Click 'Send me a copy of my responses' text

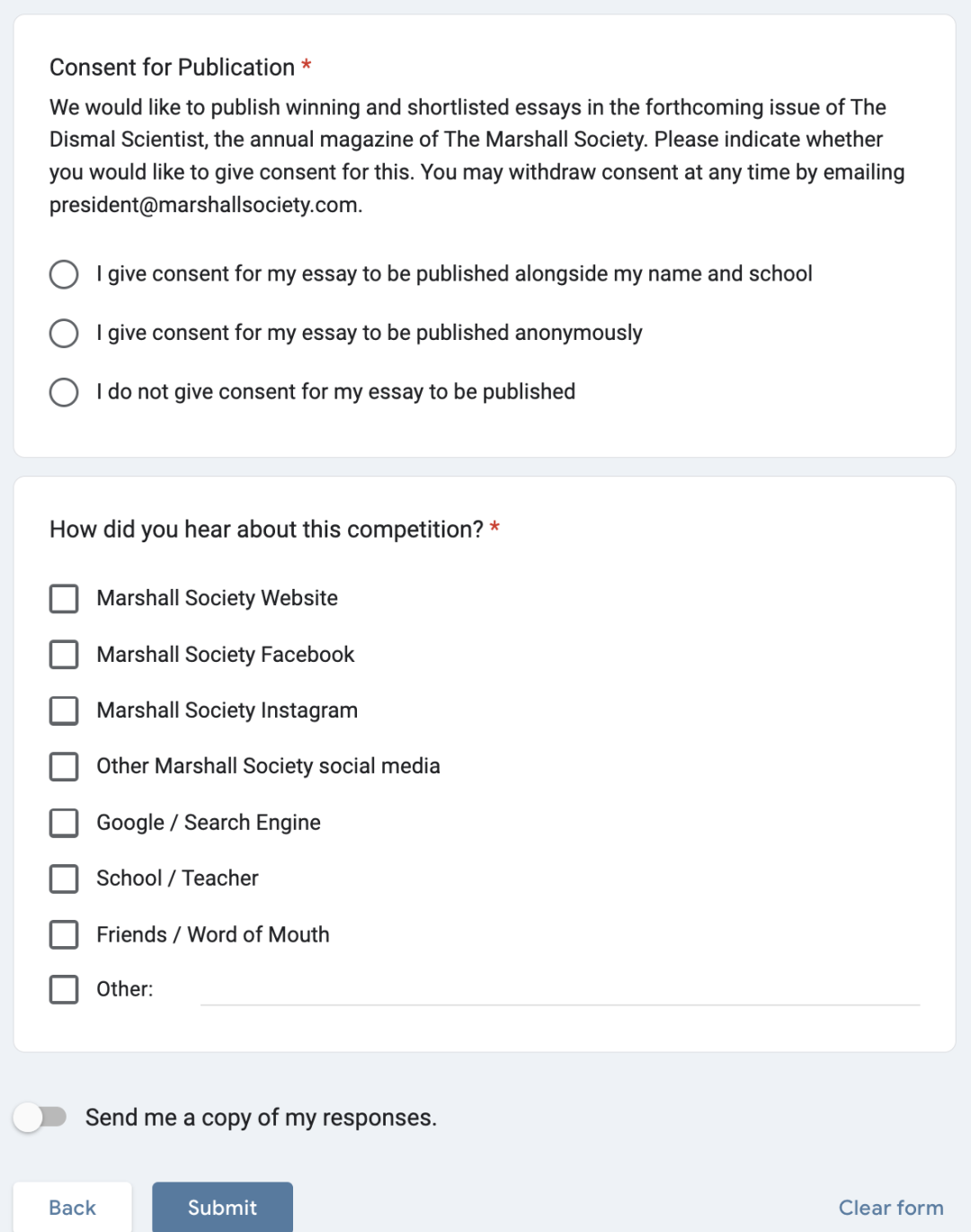pos(261,1118)
